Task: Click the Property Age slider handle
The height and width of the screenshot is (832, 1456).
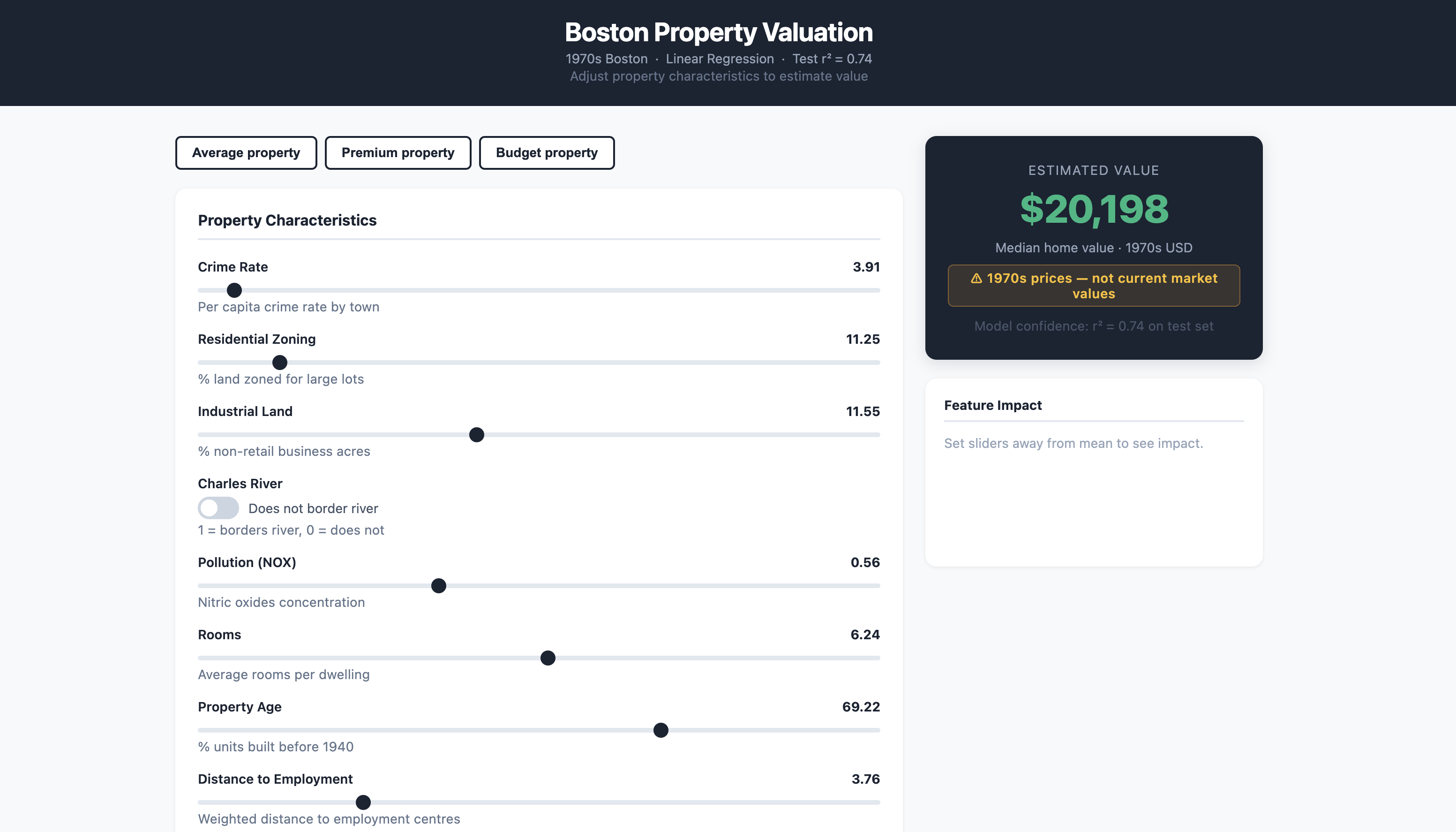Action: point(660,730)
